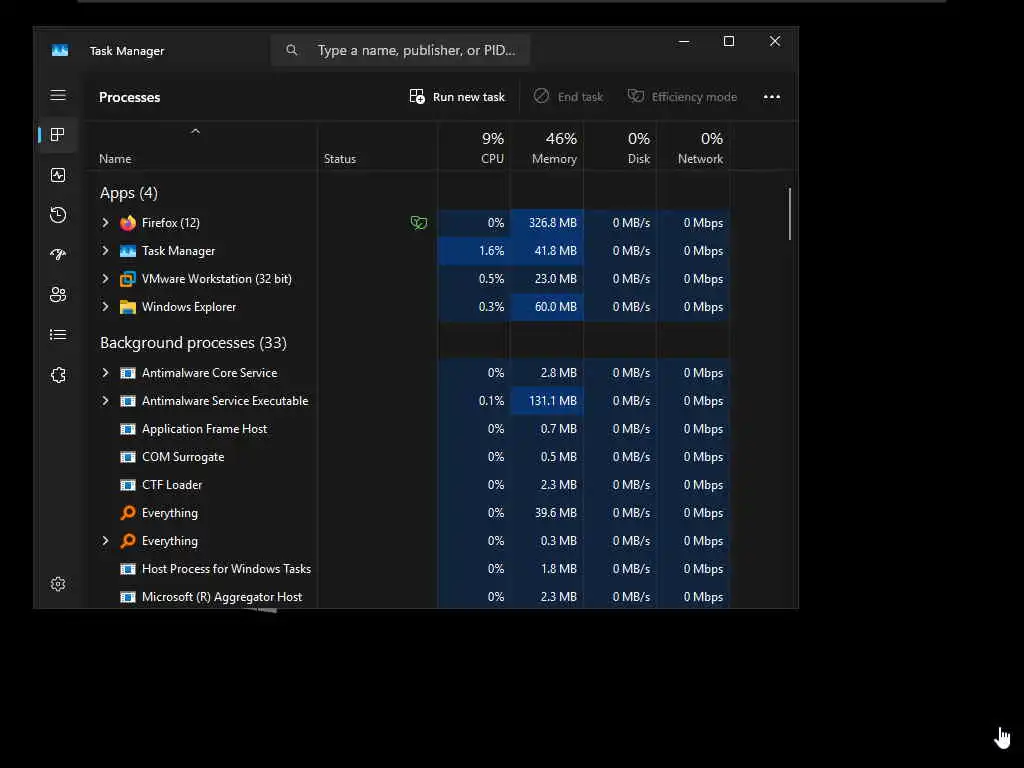Expand the Firefox (12) process group
Screen dimensions: 1024x768
point(105,223)
